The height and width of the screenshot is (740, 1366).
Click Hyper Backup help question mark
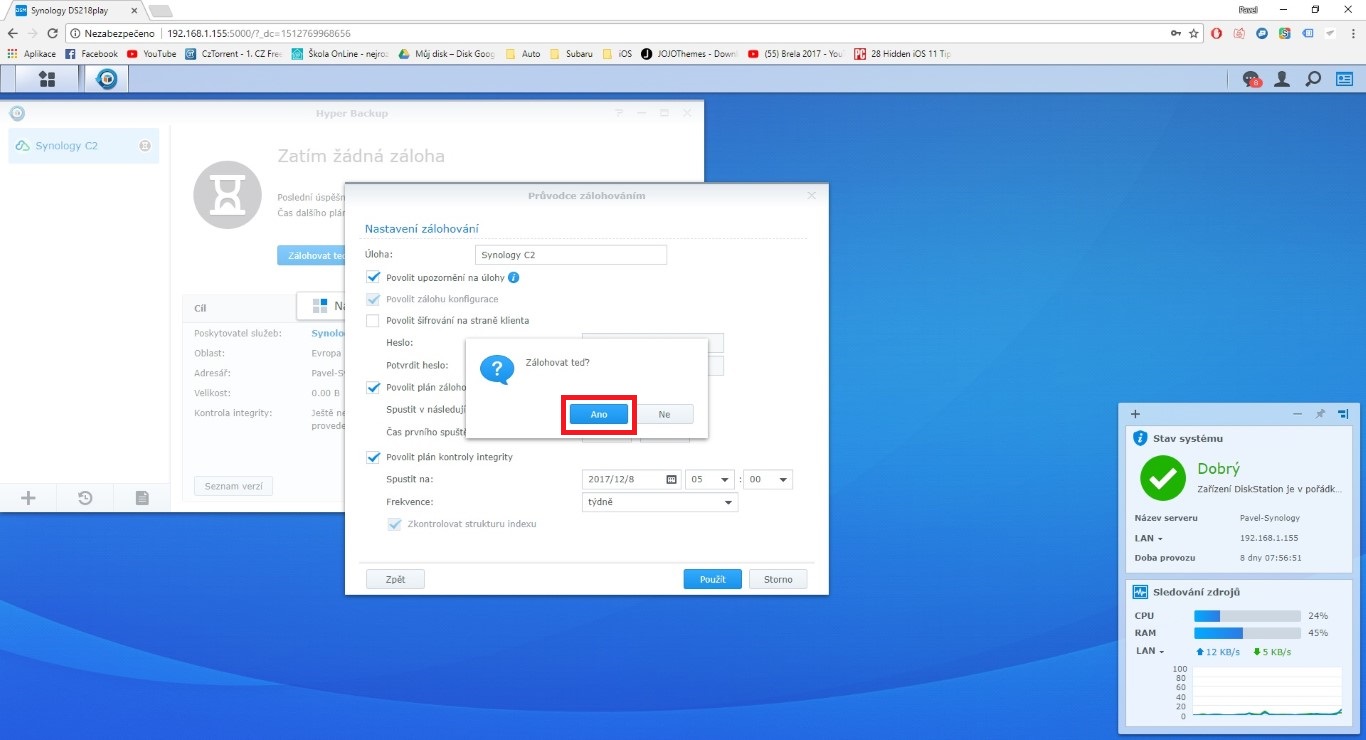tap(619, 113)
